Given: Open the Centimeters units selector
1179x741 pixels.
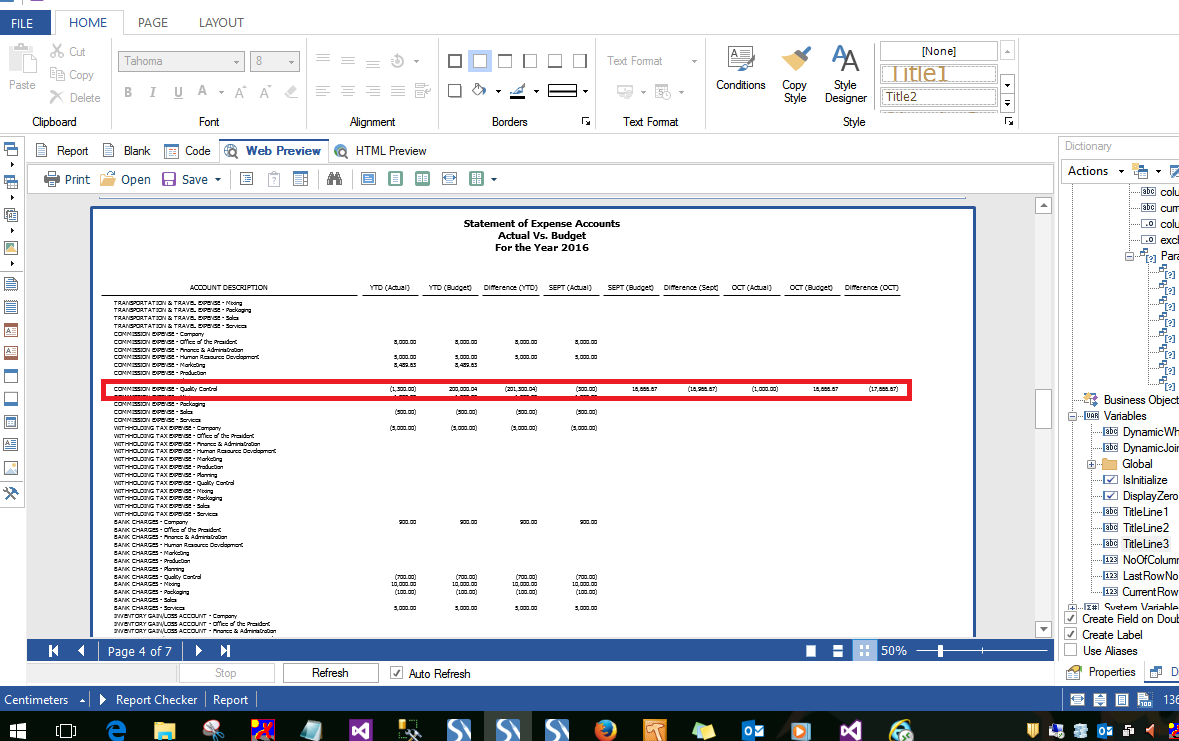Looking at the screenshot, I should [x=44, y=700].
